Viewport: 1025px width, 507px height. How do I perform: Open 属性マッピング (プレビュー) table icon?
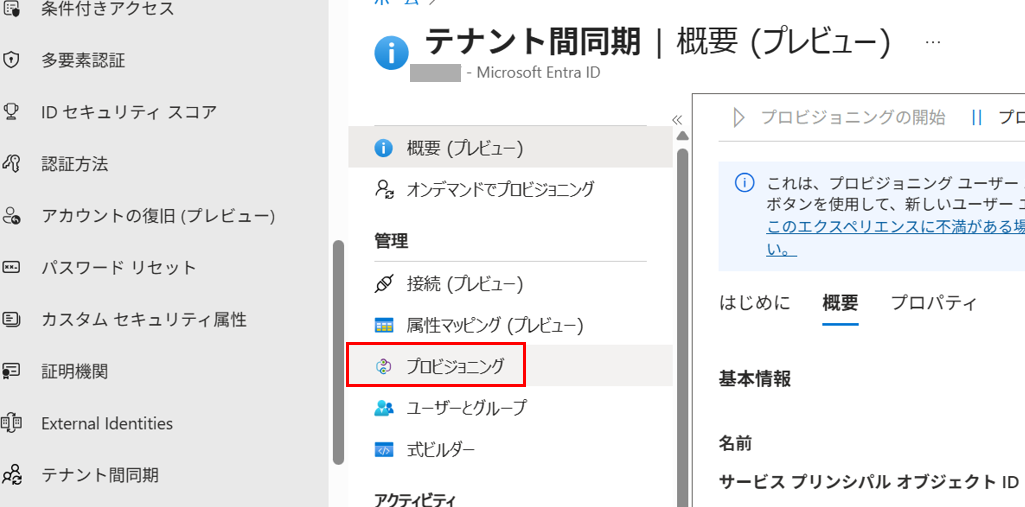tap(383, 325)
